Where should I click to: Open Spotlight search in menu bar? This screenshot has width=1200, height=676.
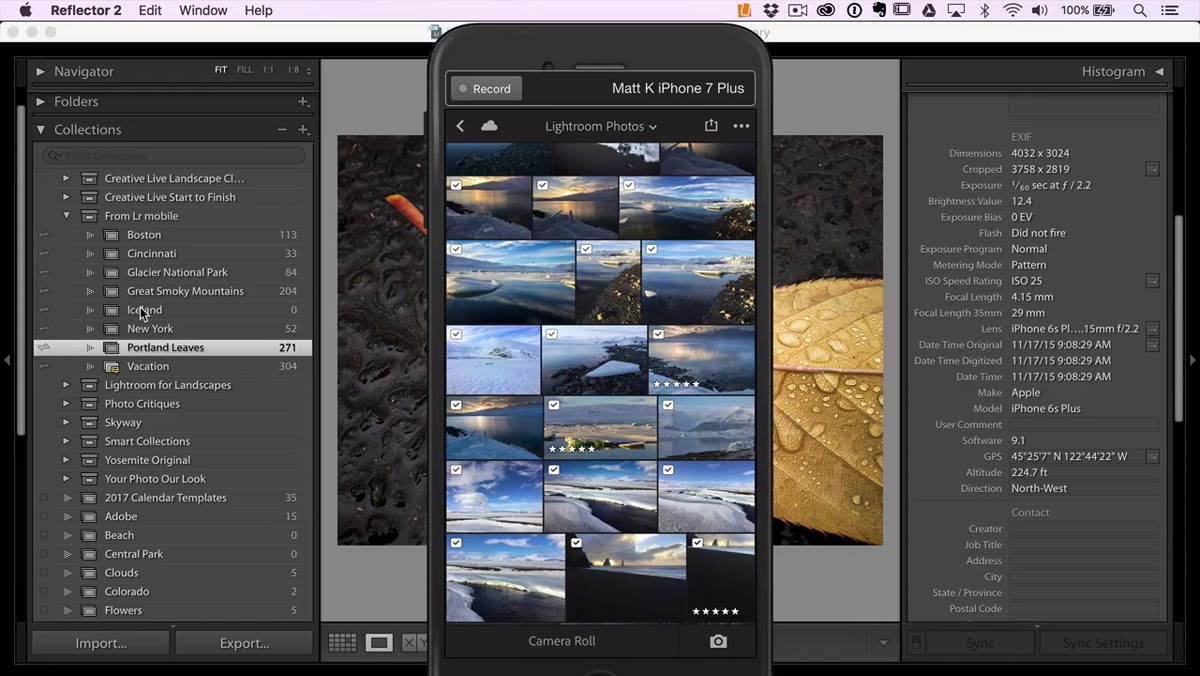[x=1139, y=10]
